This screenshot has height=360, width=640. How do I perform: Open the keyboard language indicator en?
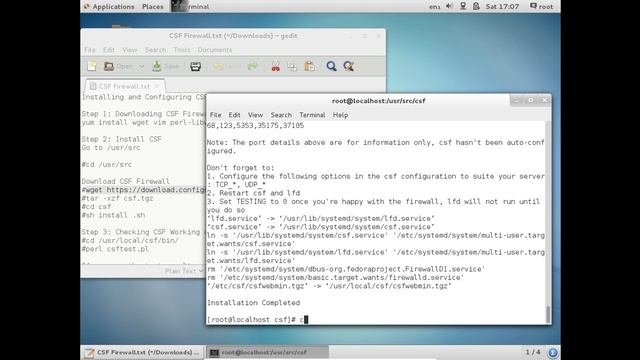click(x=434, y=7)
